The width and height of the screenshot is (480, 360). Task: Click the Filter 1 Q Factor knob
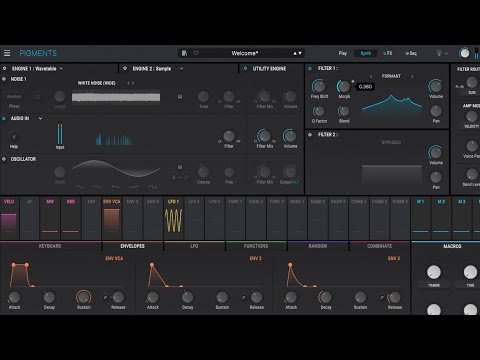pyautogui.click(x=319, y=111)
